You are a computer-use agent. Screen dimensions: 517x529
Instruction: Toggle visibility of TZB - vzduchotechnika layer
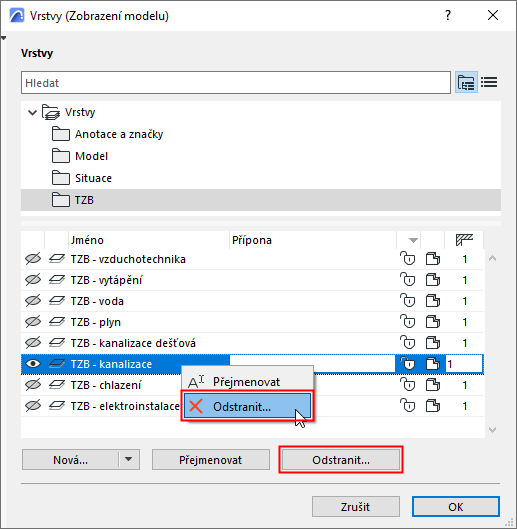click(x=33, y=259)
